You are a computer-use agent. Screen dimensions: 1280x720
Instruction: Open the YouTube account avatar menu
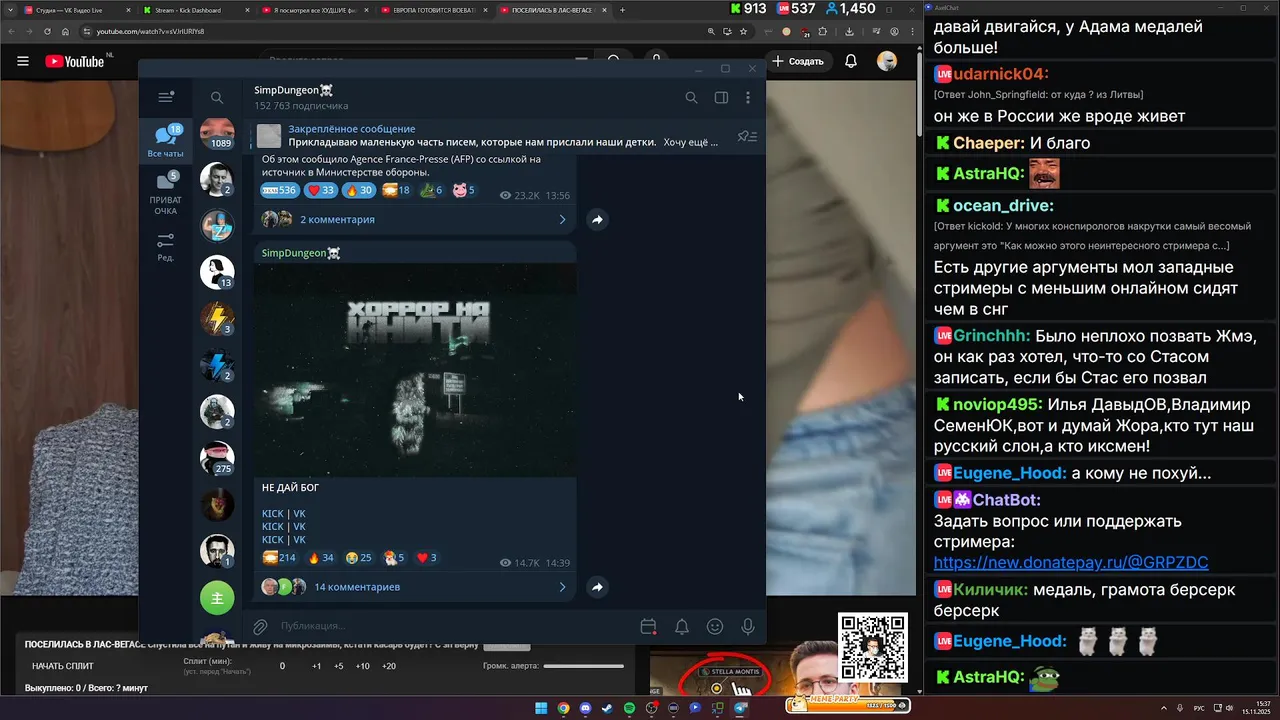tap(887, 61)
